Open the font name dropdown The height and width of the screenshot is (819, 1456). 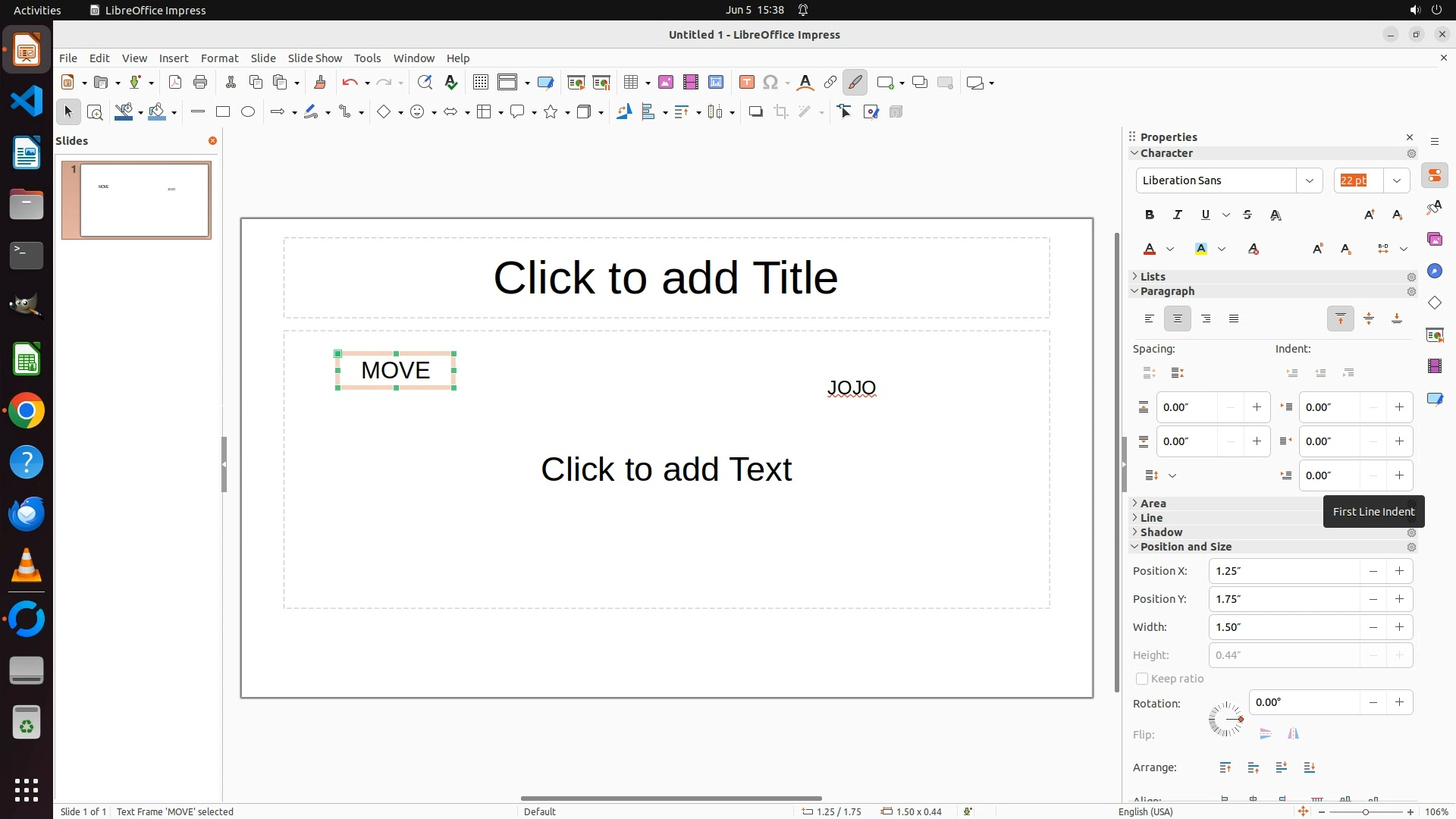click(1309, 180)
